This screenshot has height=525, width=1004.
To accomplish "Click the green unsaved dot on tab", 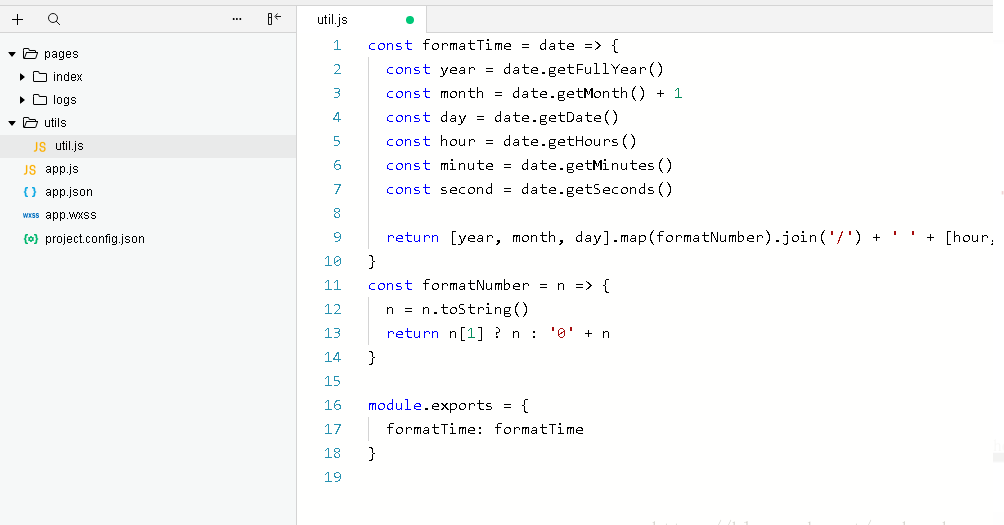I will pyautogui.click(x=410, y=20).
